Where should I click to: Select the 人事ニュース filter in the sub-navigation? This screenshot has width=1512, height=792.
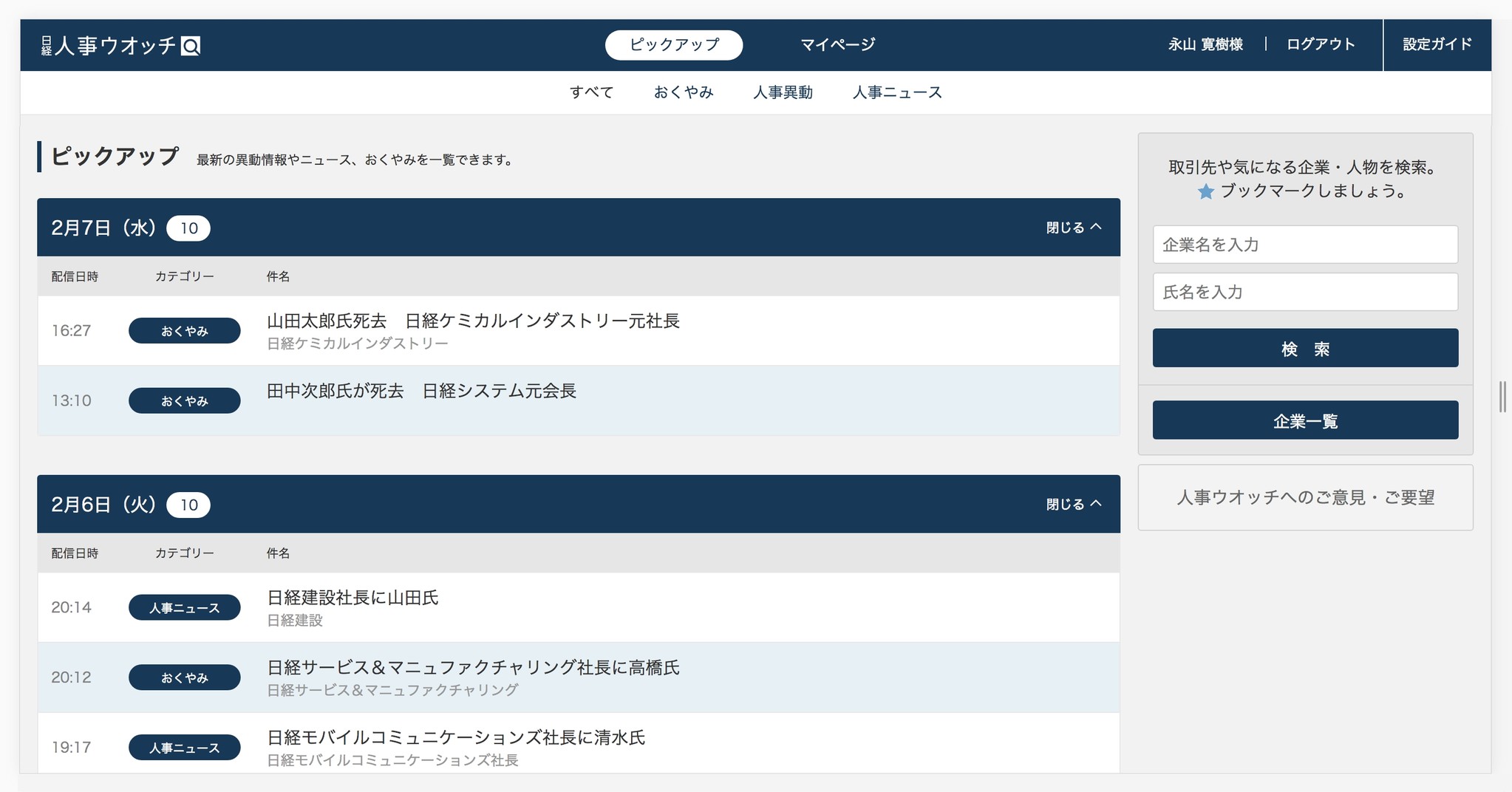click(x=897, y=92)
